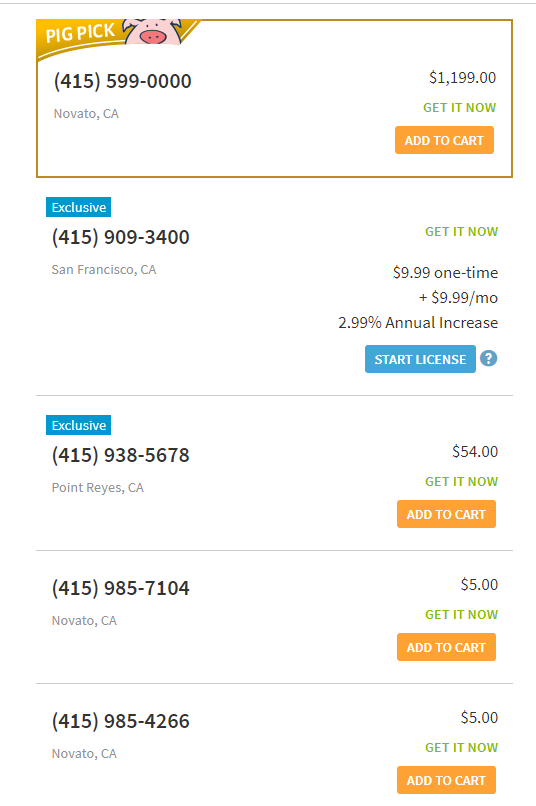Select phone number (415) 938-5678
The image size is (536, 806).
click(120, 455)
